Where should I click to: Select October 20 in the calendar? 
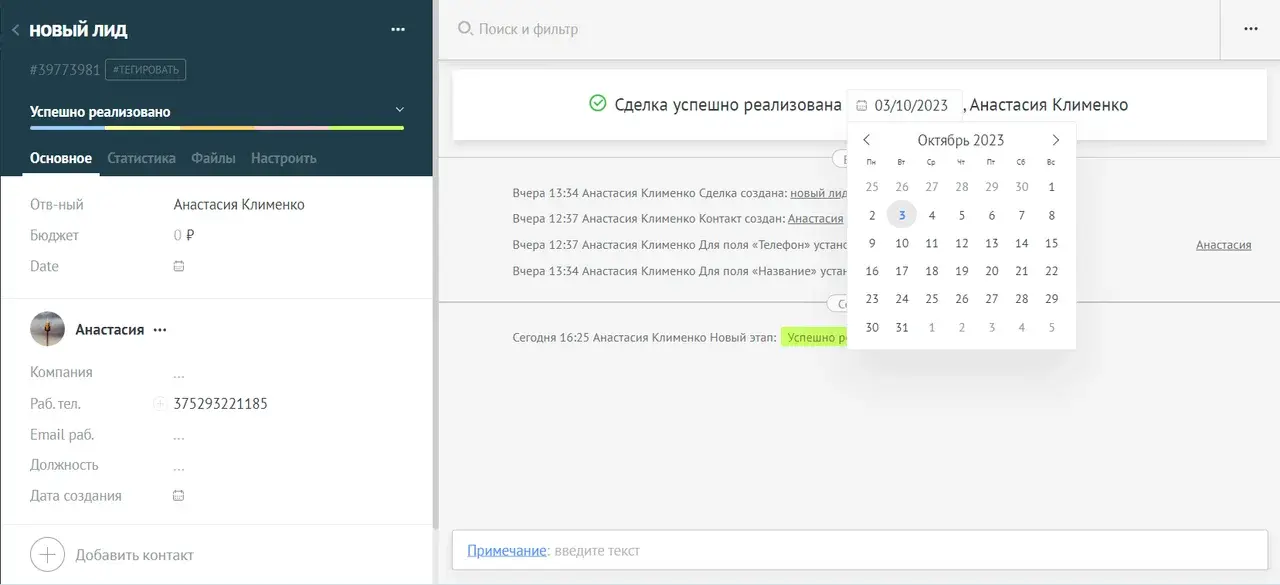pyautogui.click(x=992, y=271)
